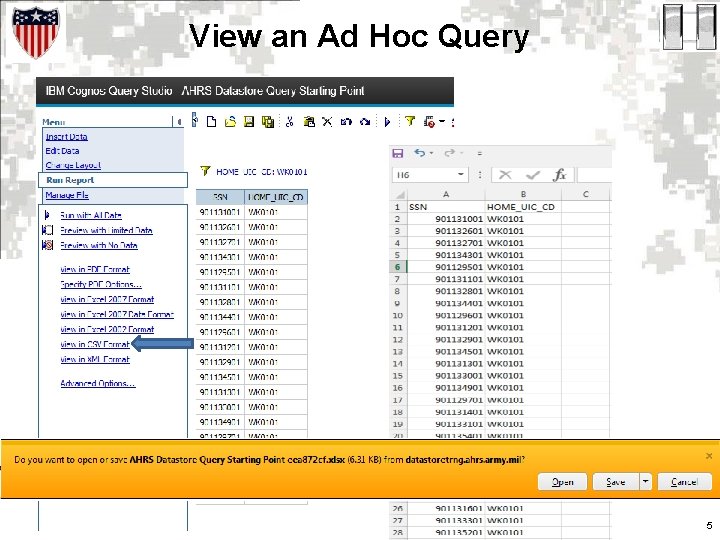The height and width of the screenshot is (540, 720).
Task: Click the Delete X icon in Cognos toolbar
Action: click(x=327, y=122)
